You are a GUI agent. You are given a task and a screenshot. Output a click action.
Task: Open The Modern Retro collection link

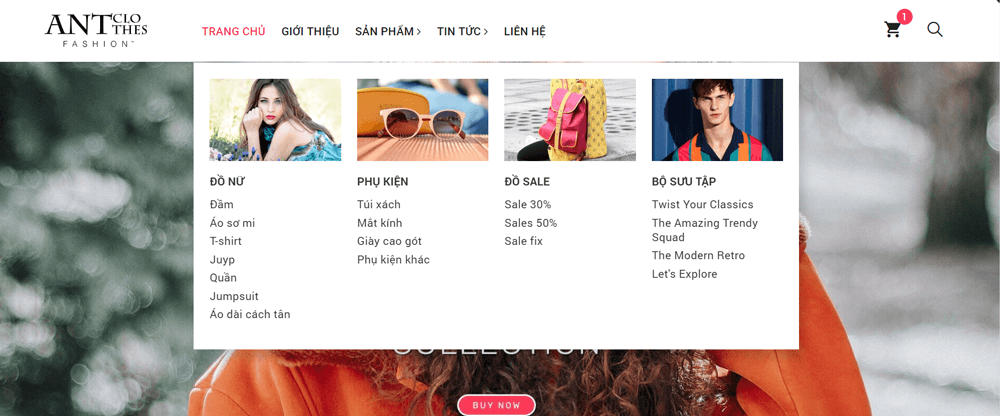click(698, 256)
